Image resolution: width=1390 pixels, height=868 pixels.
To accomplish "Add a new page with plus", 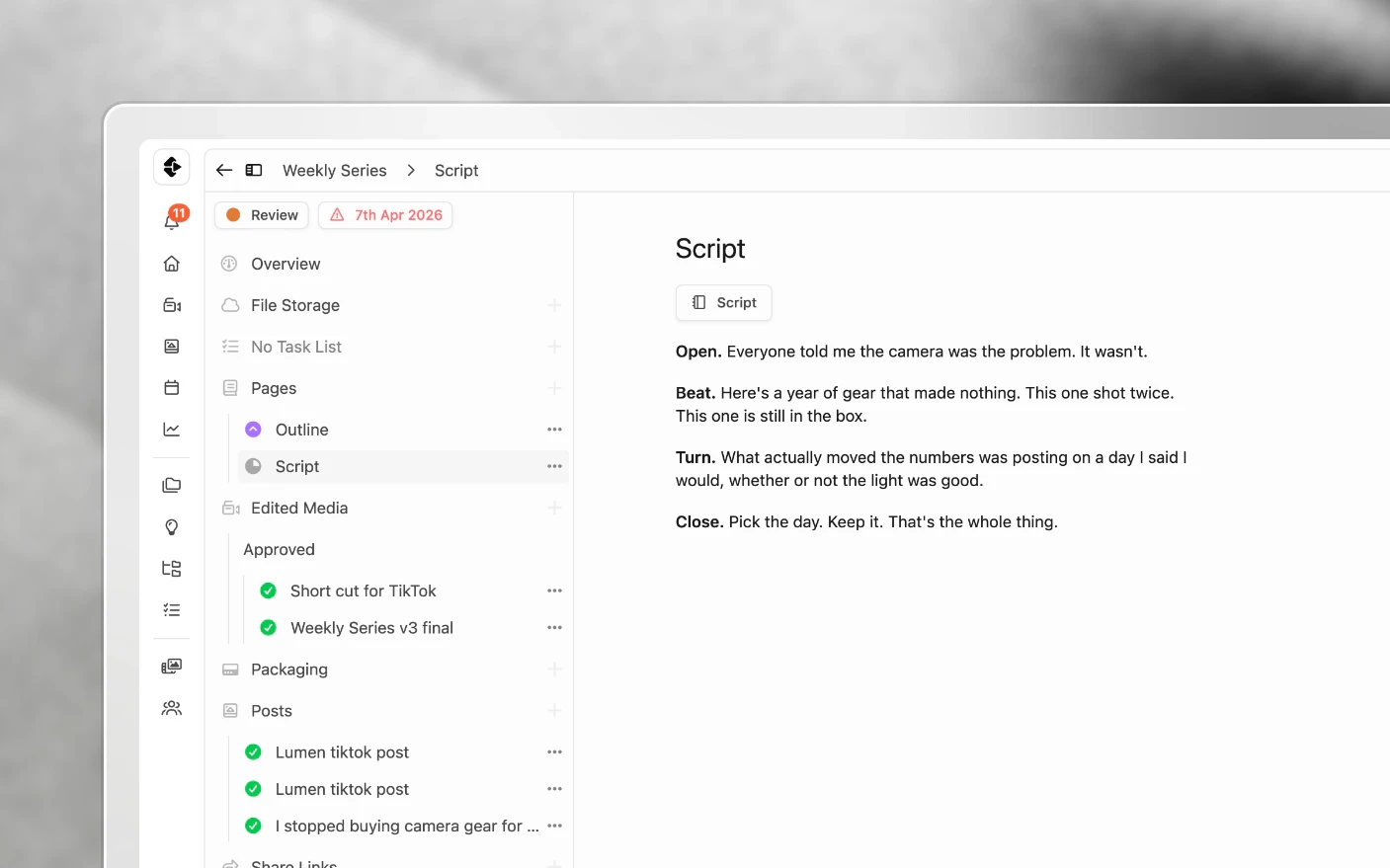I will point(554,388).
